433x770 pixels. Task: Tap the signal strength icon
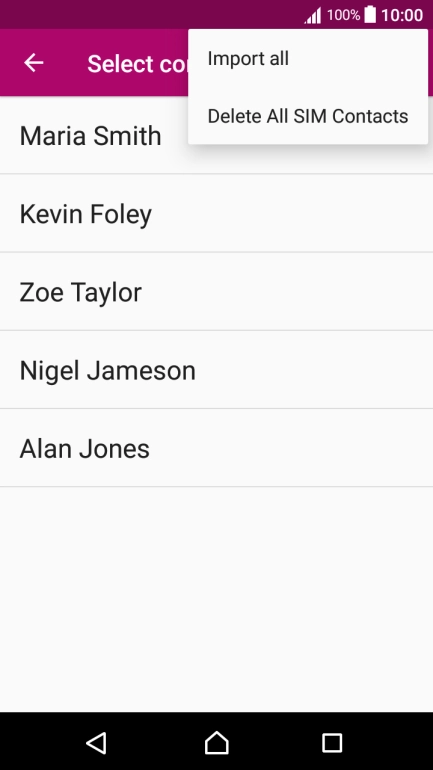[x=313, y=15]
